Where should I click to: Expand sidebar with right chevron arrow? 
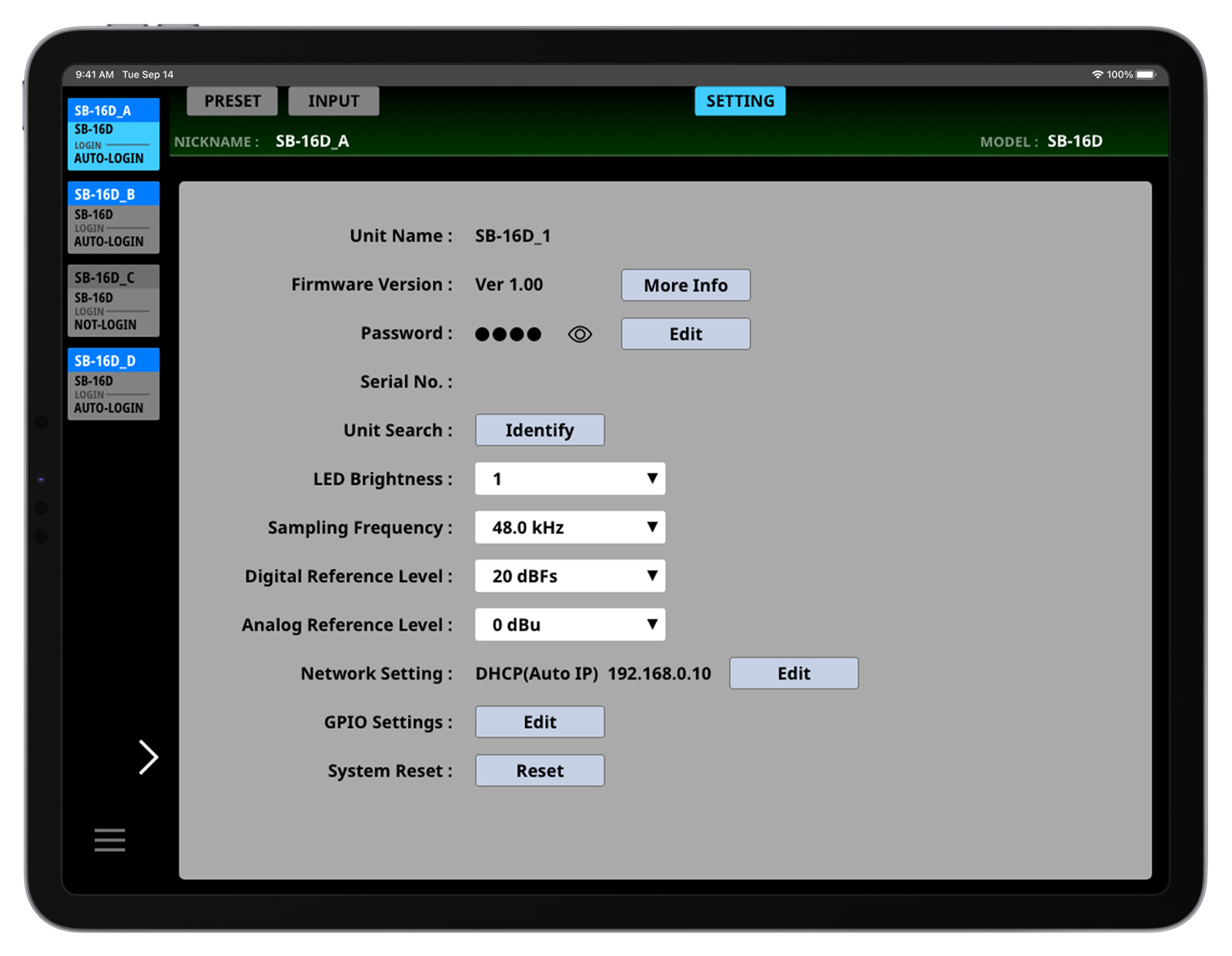[148, 757]
